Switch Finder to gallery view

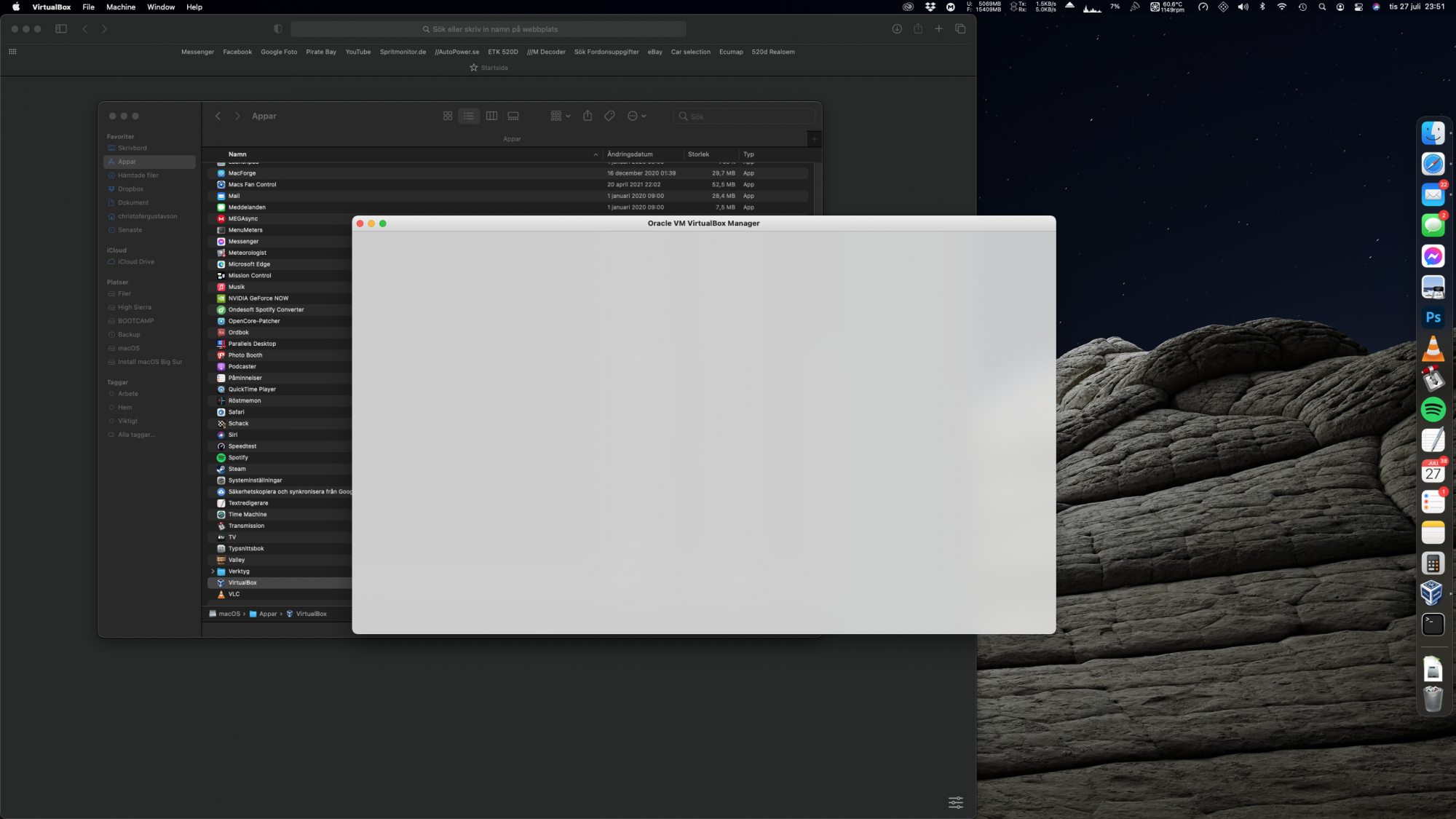(x=513, y=116)
